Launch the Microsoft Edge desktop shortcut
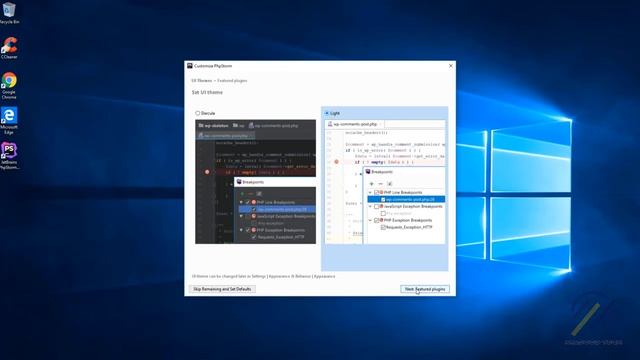The width and height of the screenshot is (640, 360). click(9, 120)
